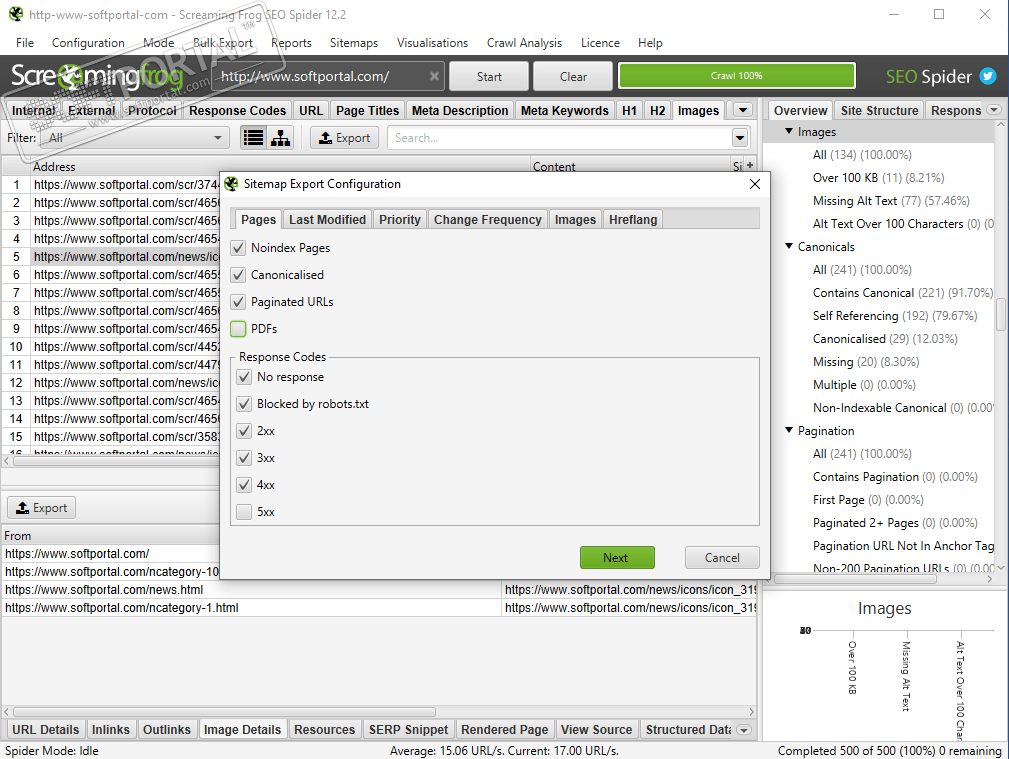Open the Rendered Page bottom tab
1009x759 pixels.
[x=504, y=729]
